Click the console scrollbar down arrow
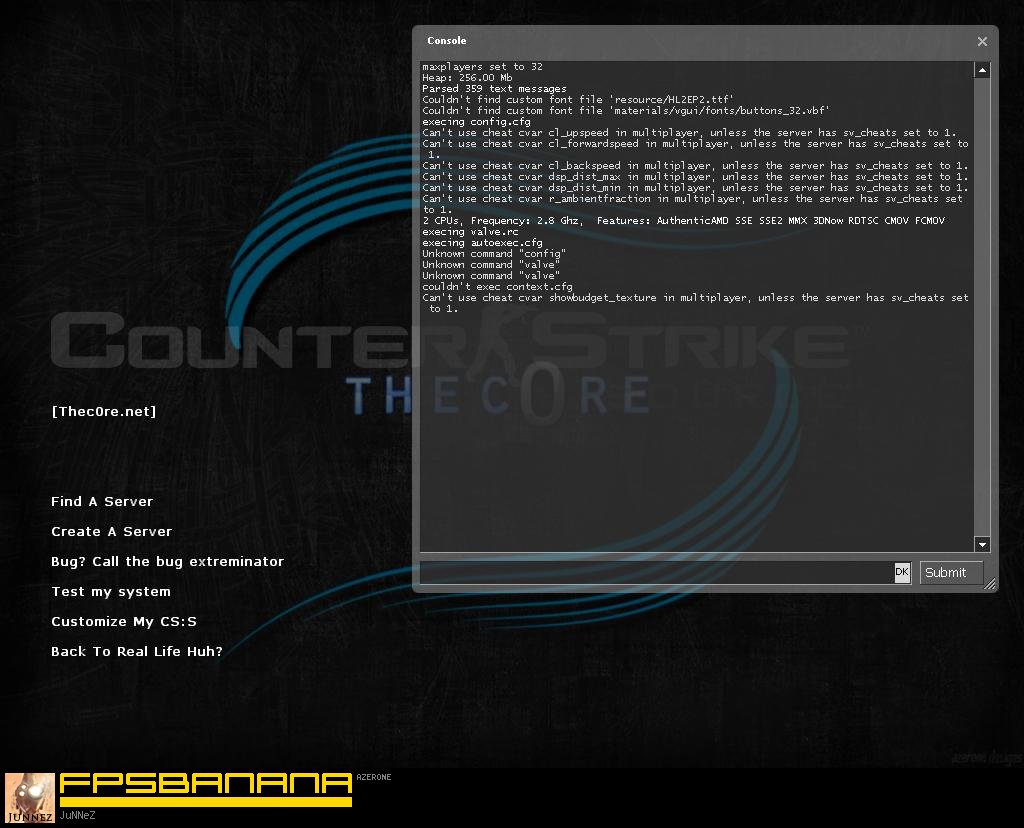Image resolution: width=1024 pixels, height=828 pixels. 982,544
